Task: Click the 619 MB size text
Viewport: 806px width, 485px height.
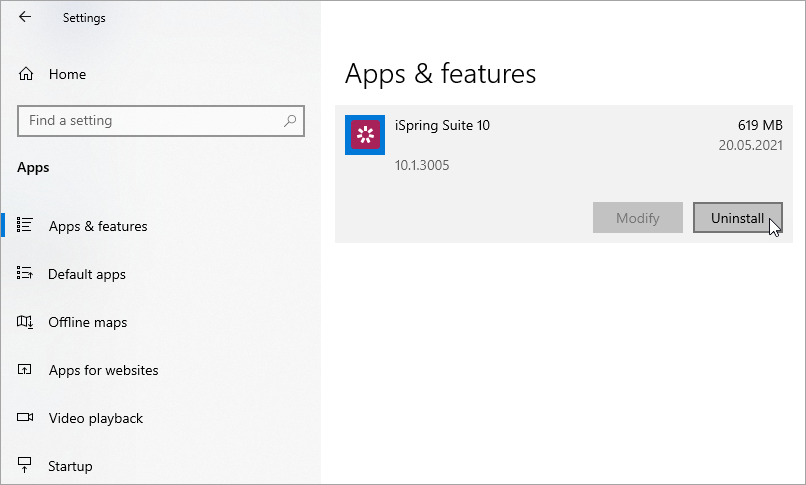Action: click(760, 125)
